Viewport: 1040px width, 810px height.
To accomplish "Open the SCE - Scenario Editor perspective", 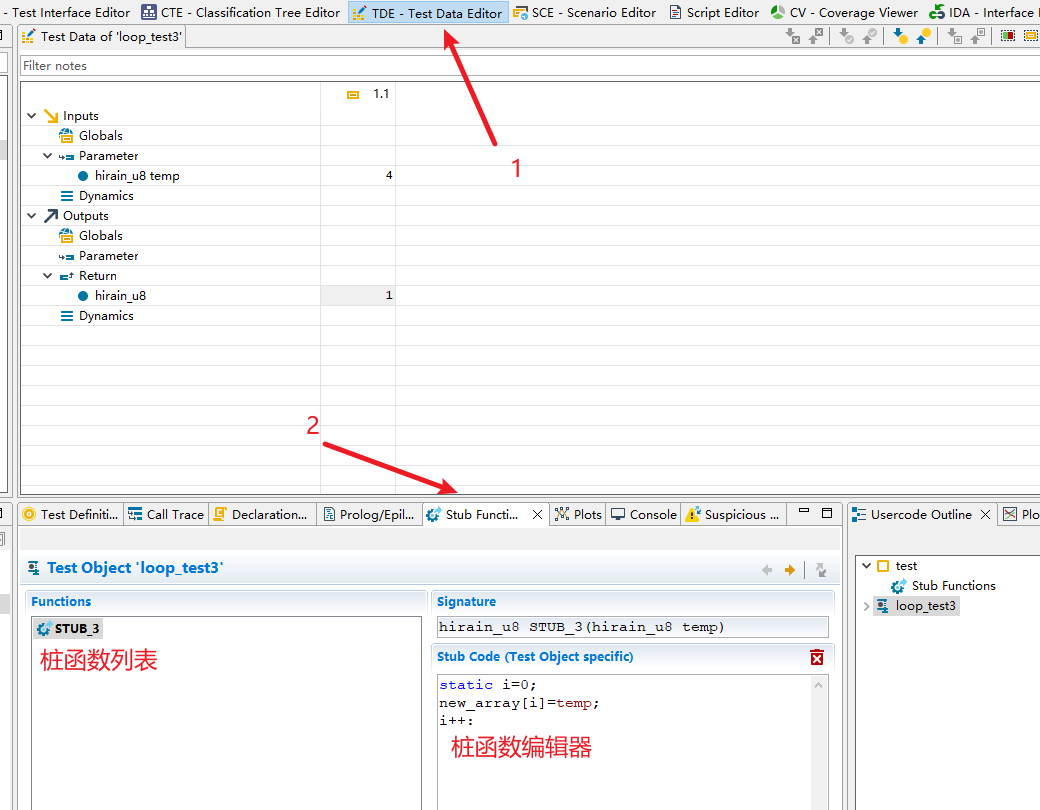I will [x=585, y=13].
